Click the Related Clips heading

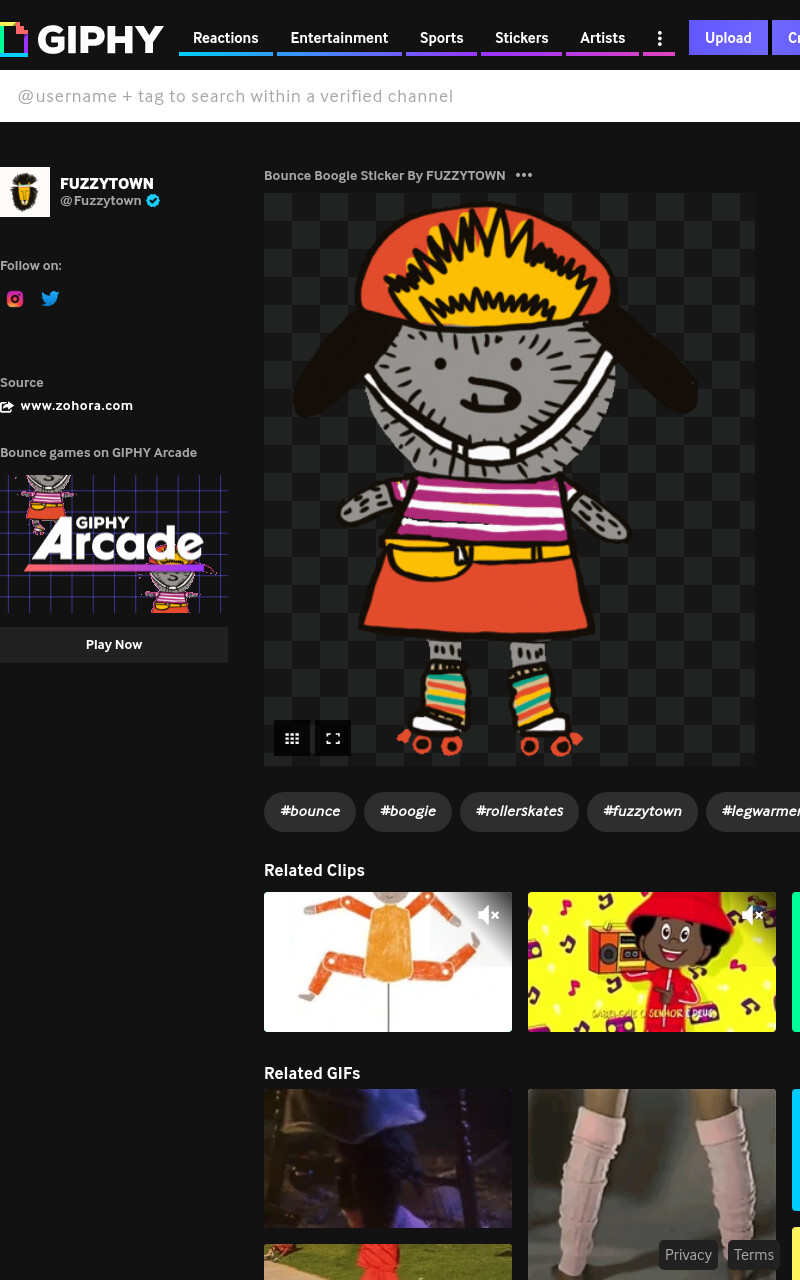(314, 870)
